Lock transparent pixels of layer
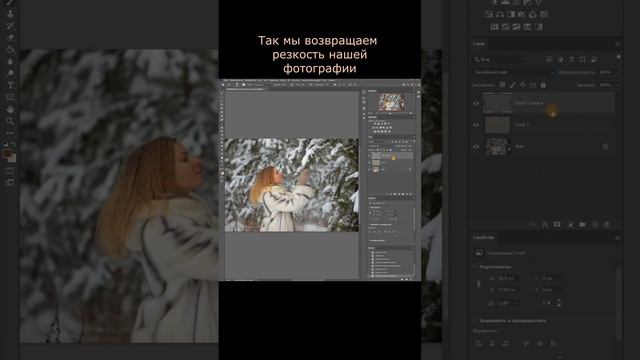This screenshot has height=360, width=640. 502,85
